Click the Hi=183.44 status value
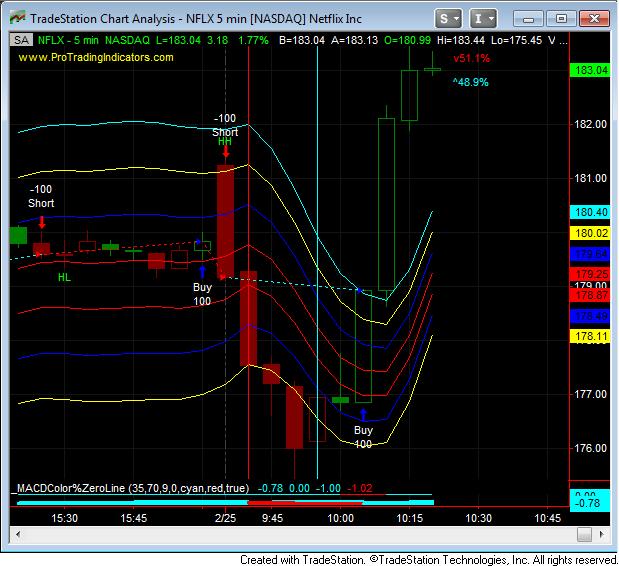Screen dimensions: 619x566 click(461, 40)
